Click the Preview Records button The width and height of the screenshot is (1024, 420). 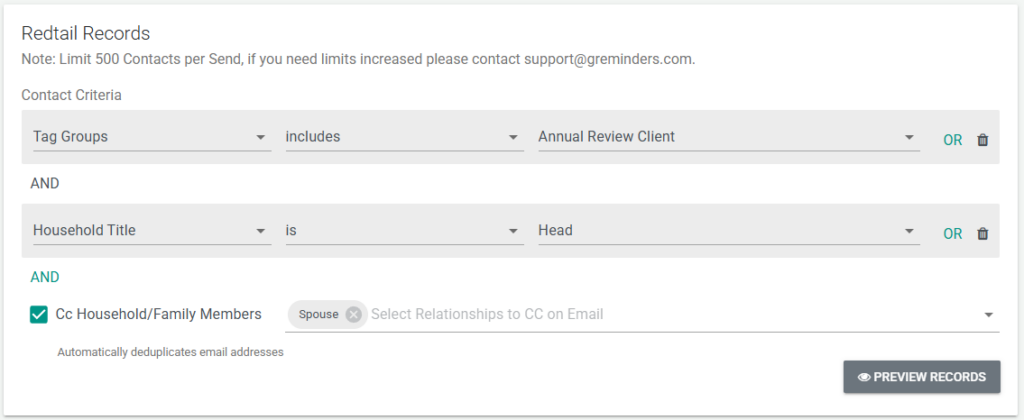click(921, 377)
